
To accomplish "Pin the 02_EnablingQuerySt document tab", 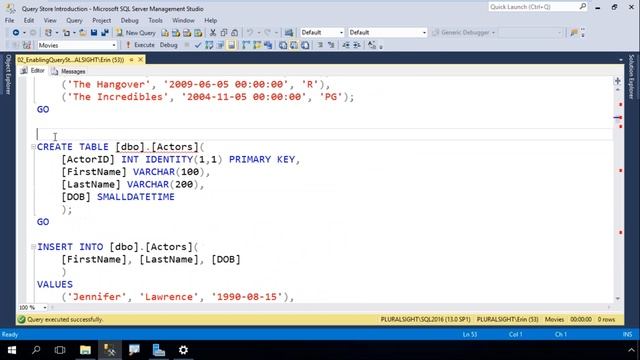I will coord(131,60).
